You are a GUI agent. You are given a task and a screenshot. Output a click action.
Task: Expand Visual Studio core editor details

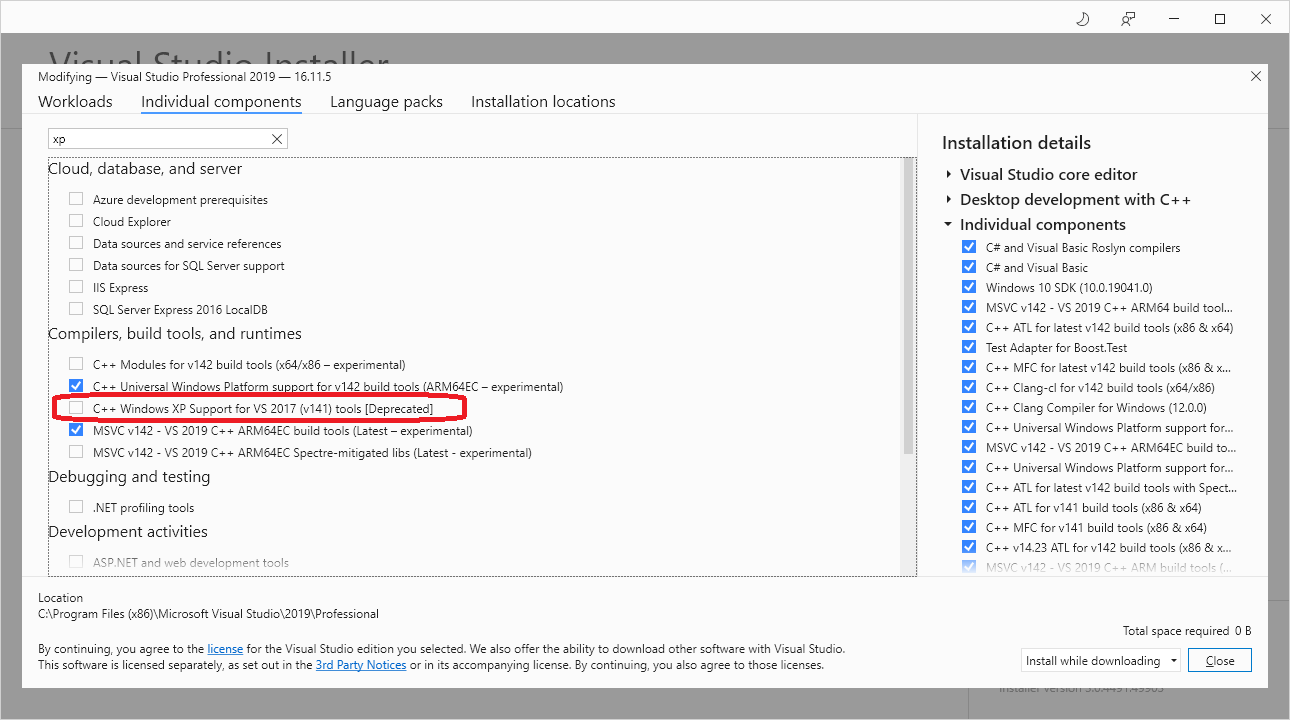[x=948, y=174]
